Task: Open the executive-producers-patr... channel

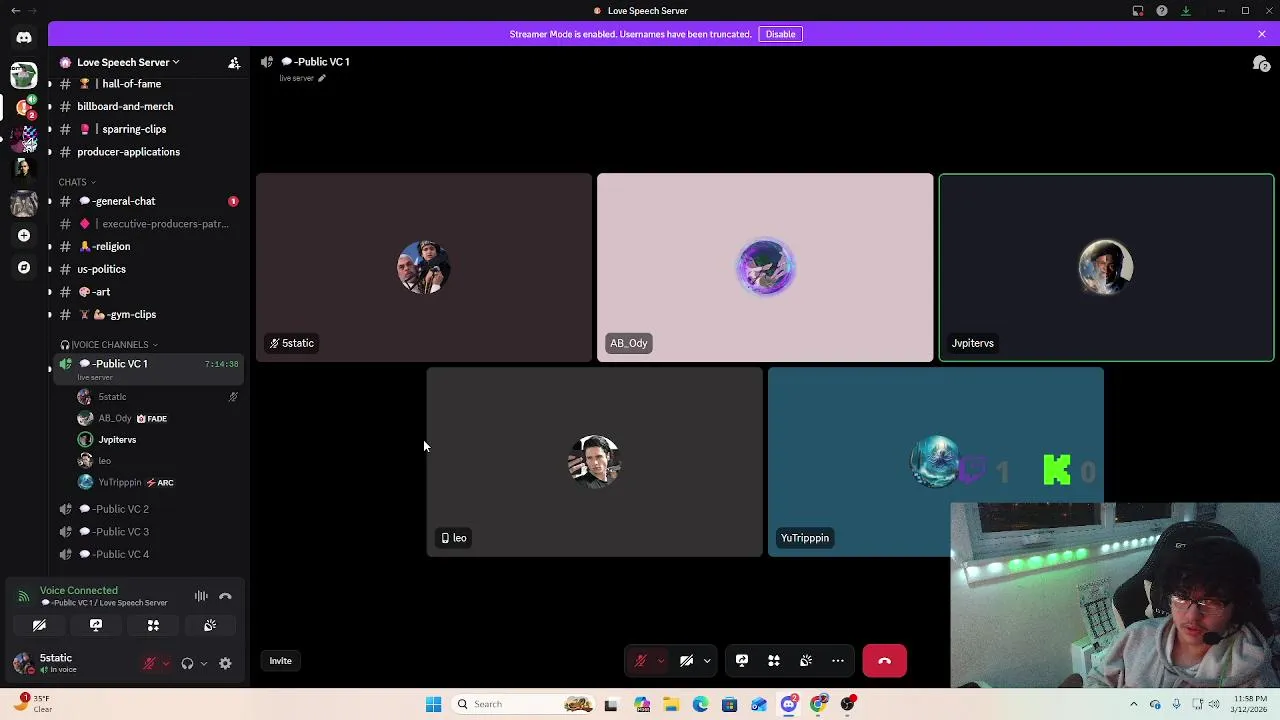Action: tap(146, 224)
